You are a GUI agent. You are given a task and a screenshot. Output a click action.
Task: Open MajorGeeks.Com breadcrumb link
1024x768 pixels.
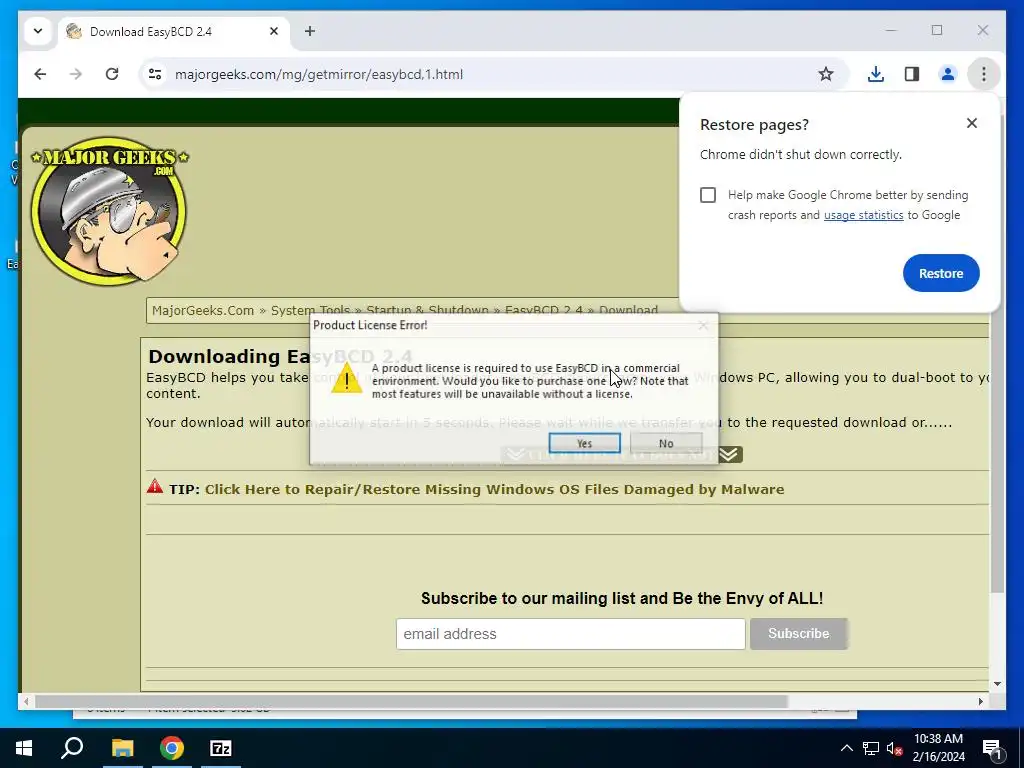pos(203,311)
